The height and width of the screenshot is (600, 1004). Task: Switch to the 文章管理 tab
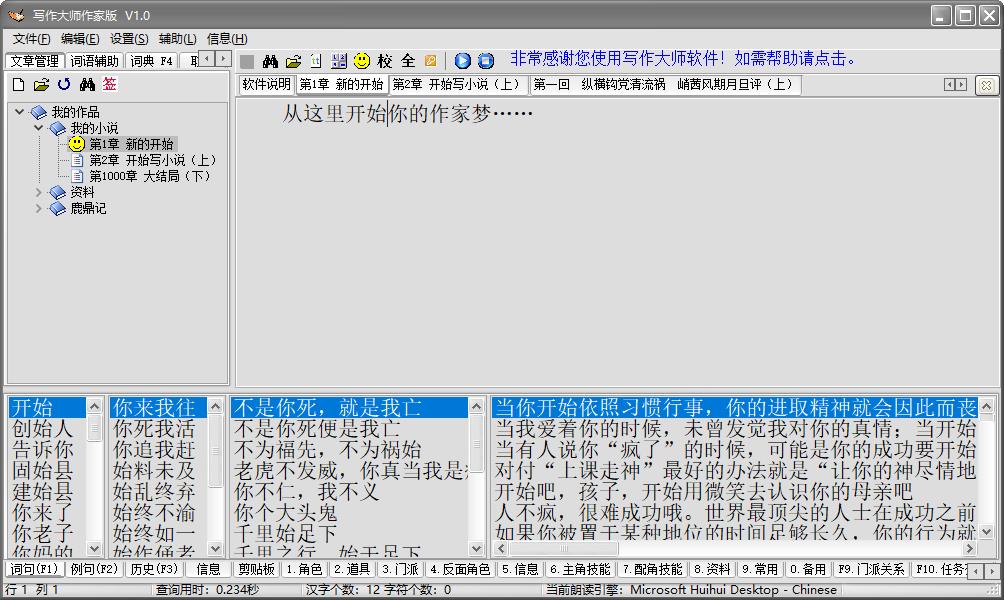(35, 61)
